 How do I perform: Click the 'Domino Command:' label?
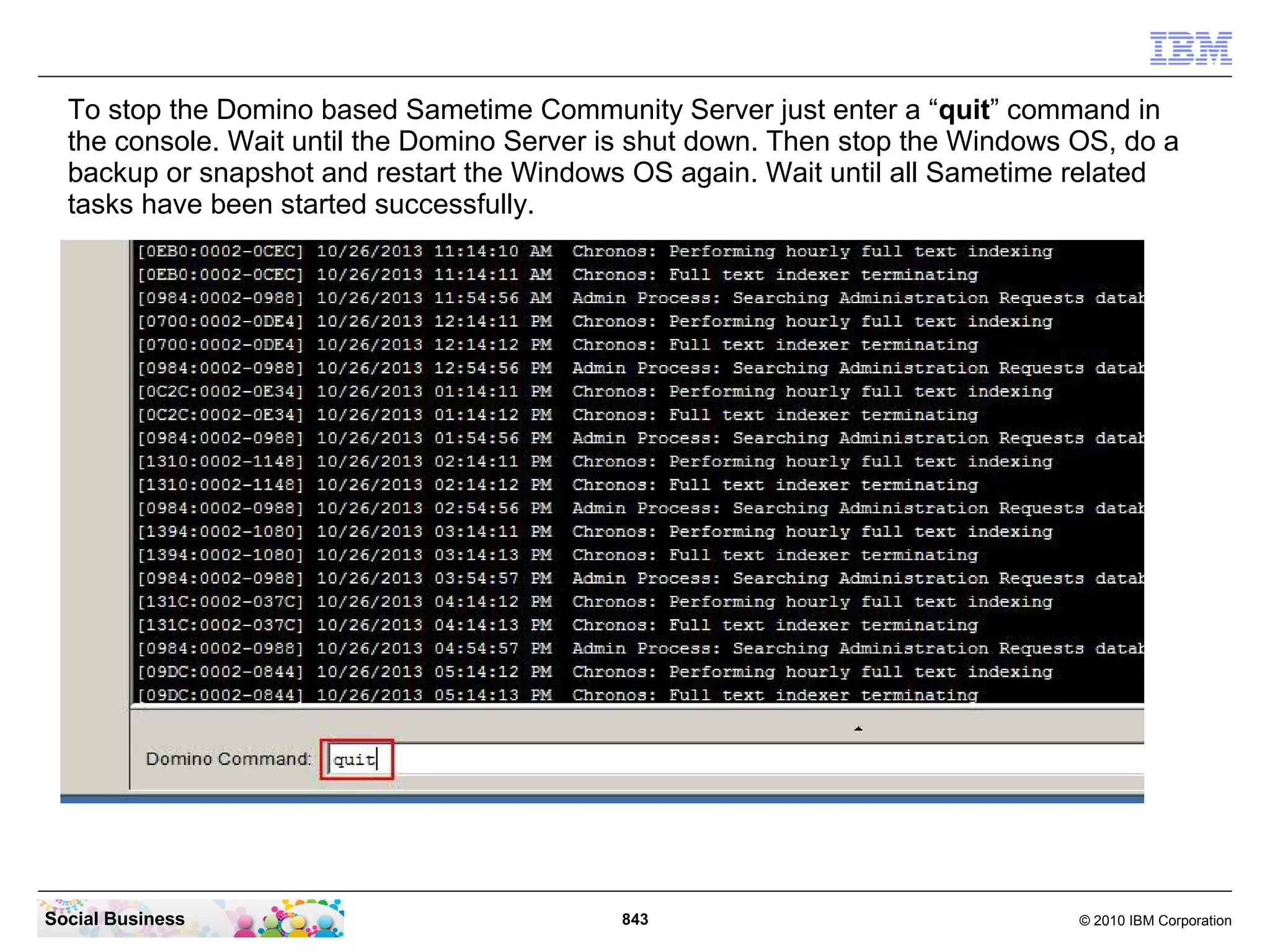[228, 759]
